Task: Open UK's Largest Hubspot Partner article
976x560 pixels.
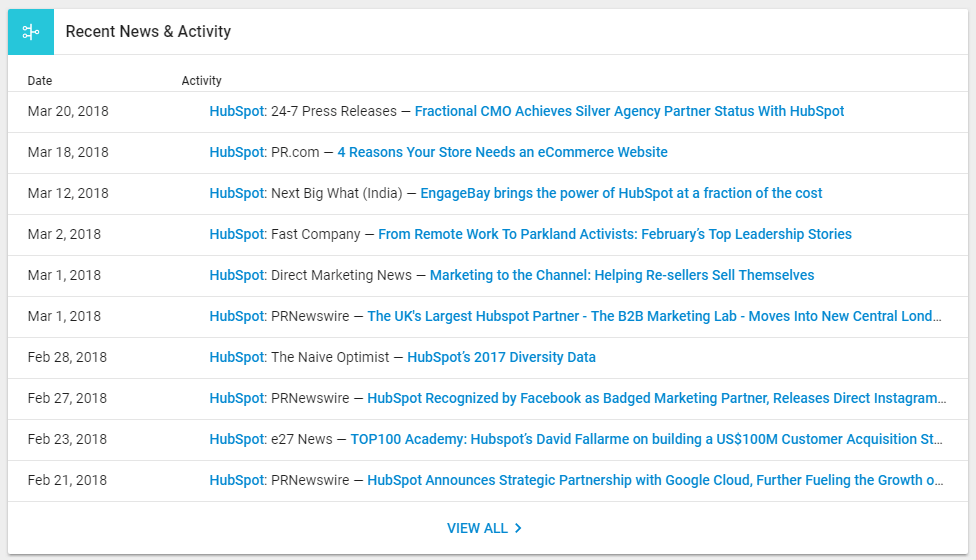Action: [x=654, y=317]
